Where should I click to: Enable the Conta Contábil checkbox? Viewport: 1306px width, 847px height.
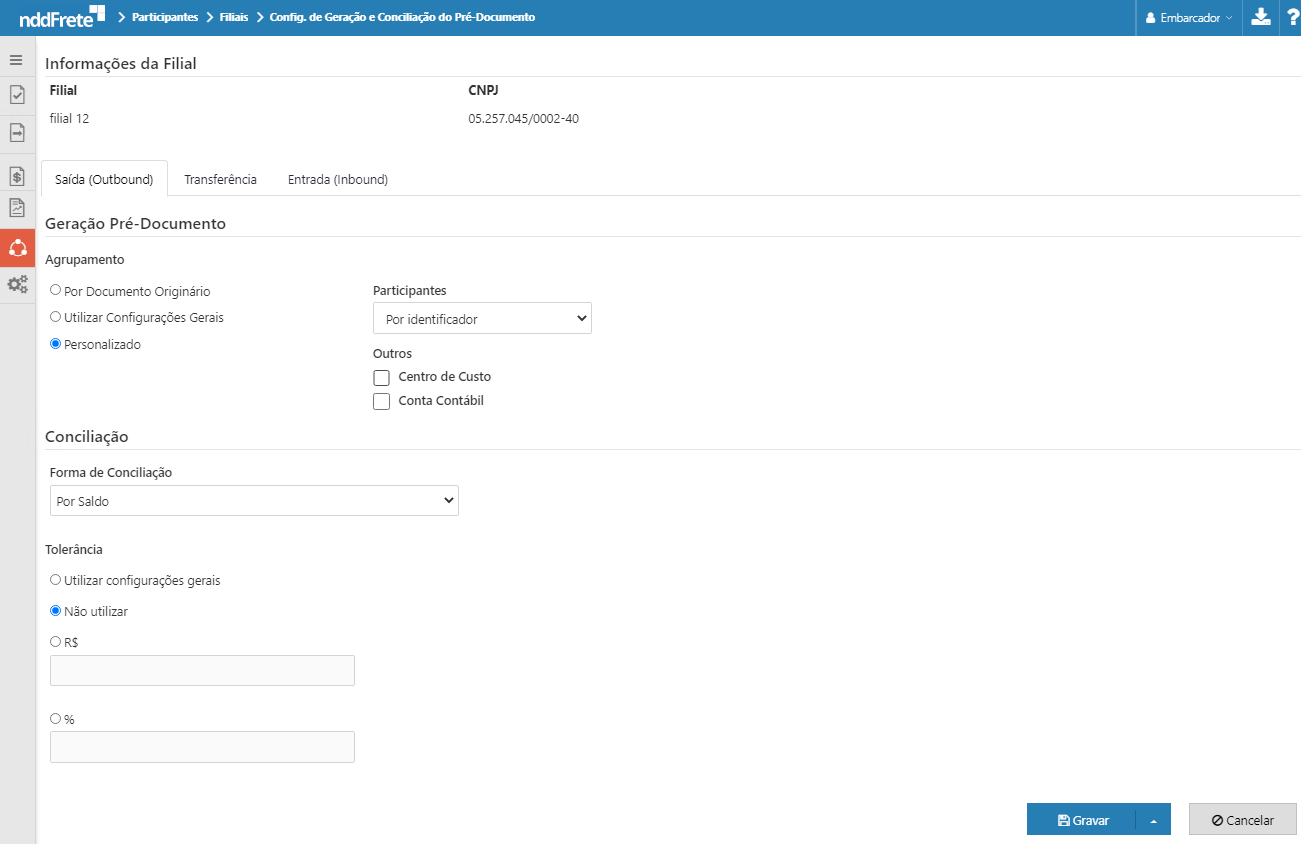(381, 402)
